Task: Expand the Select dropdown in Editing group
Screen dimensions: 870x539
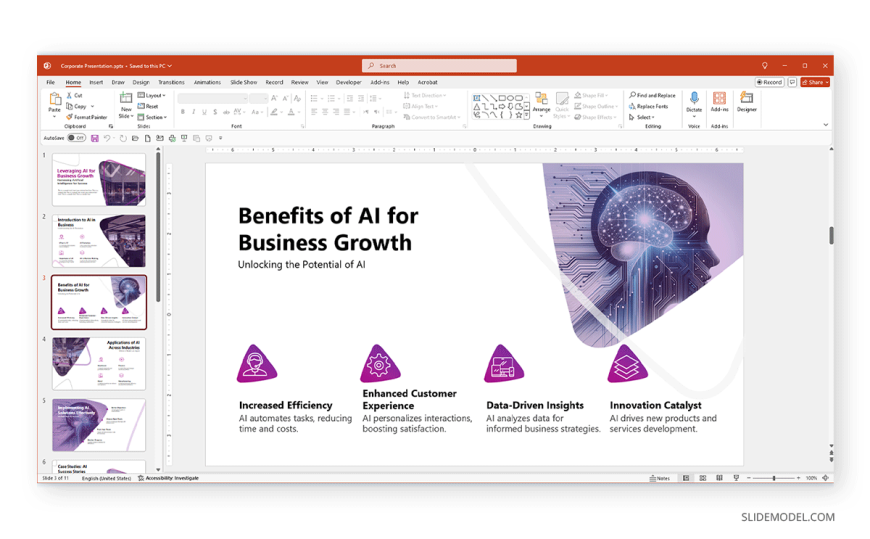Action: click(x=643, y=117)
